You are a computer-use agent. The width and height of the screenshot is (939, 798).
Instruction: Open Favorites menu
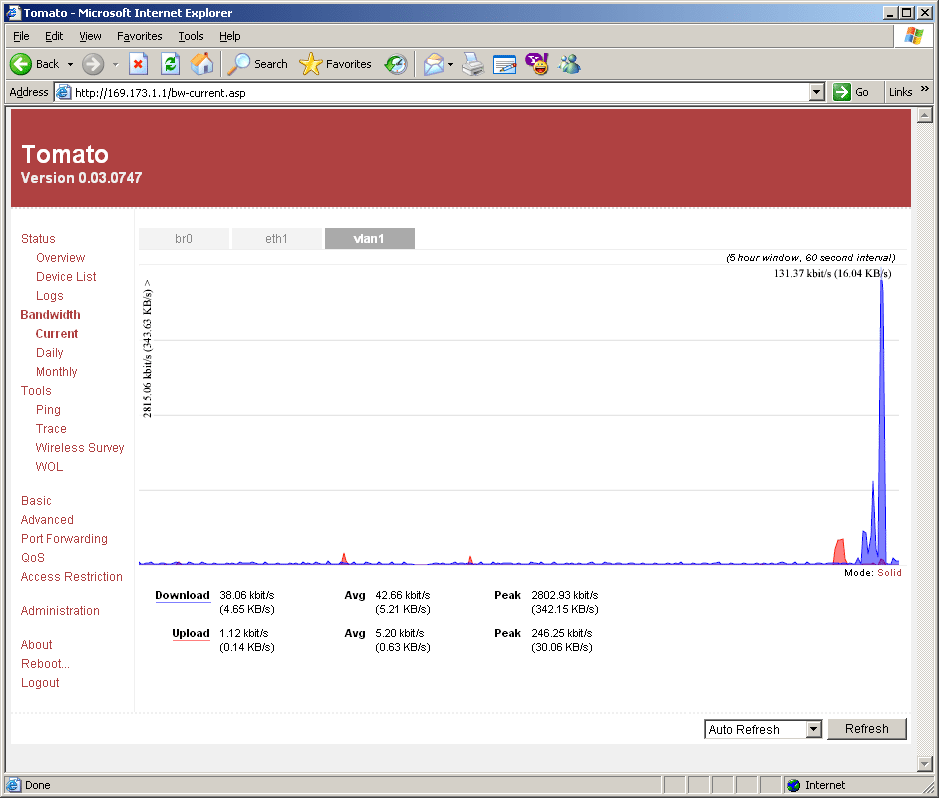140,36
